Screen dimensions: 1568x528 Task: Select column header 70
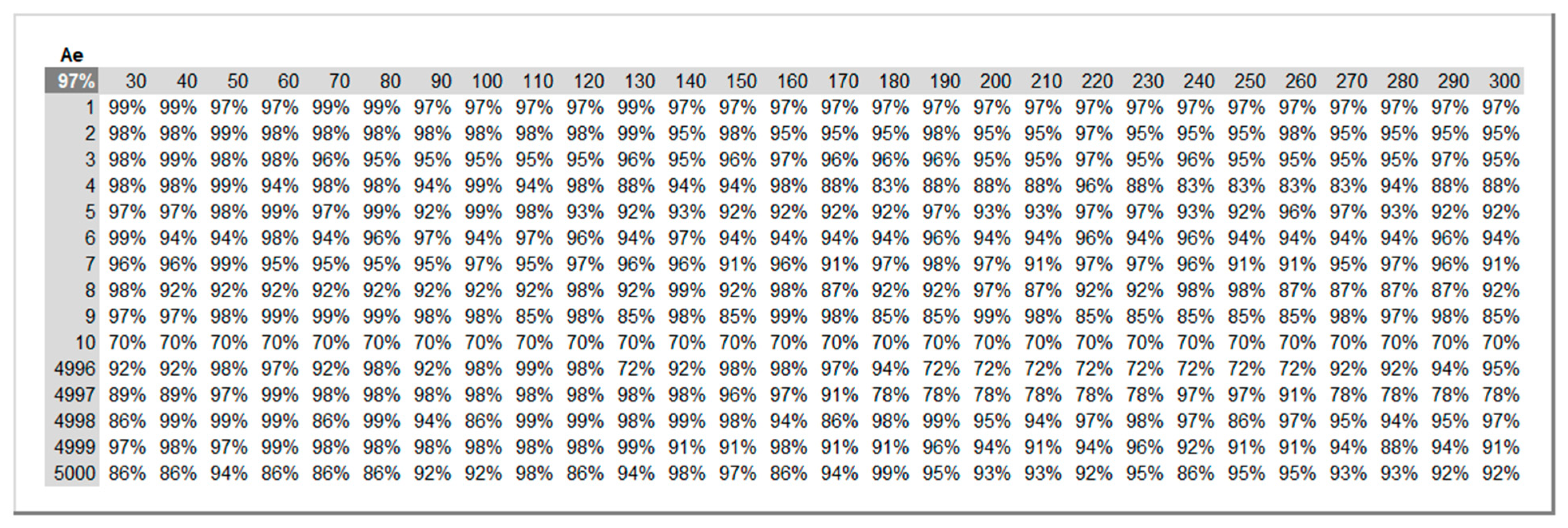coord(339,81)
